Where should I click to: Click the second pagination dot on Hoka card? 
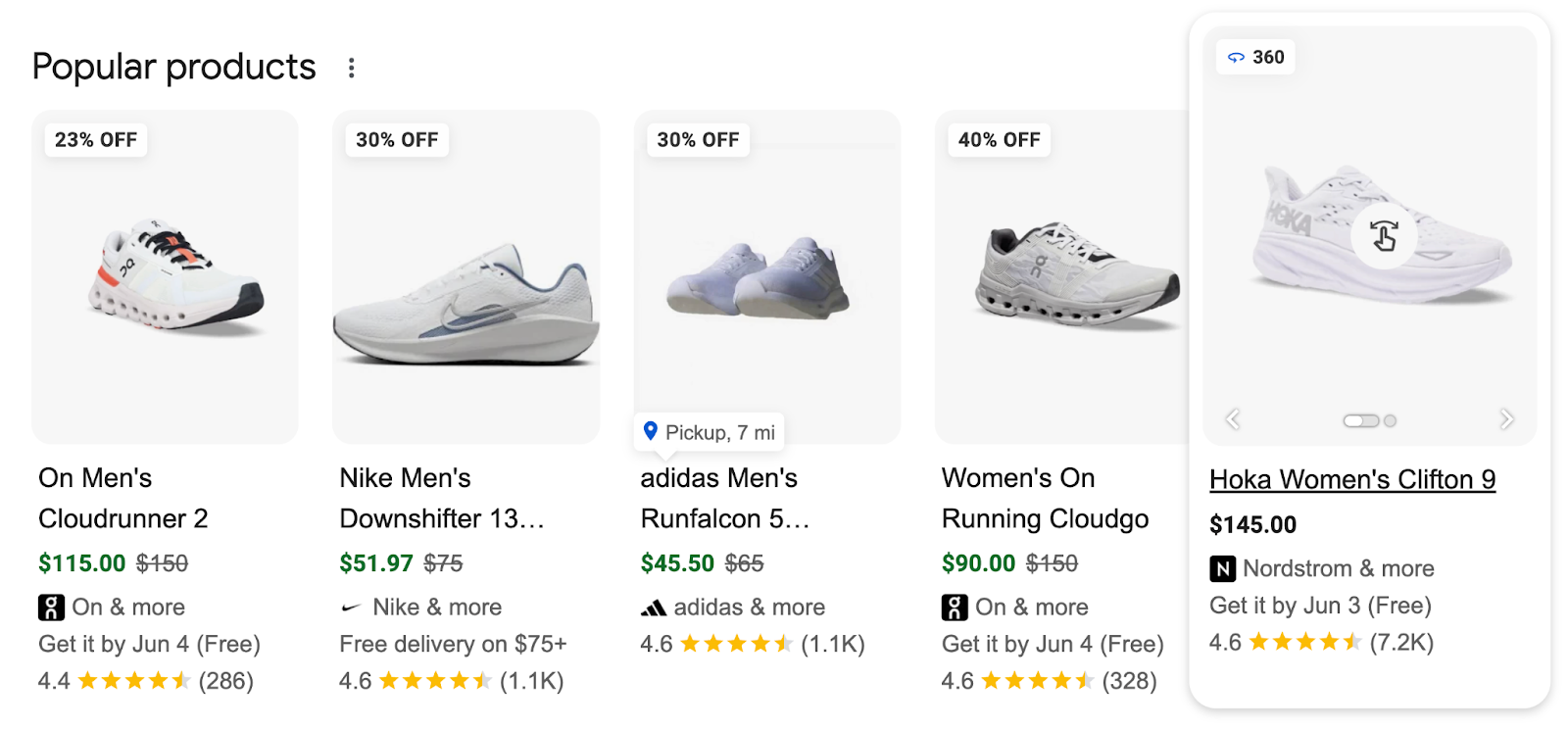(x=1388, y=419)
